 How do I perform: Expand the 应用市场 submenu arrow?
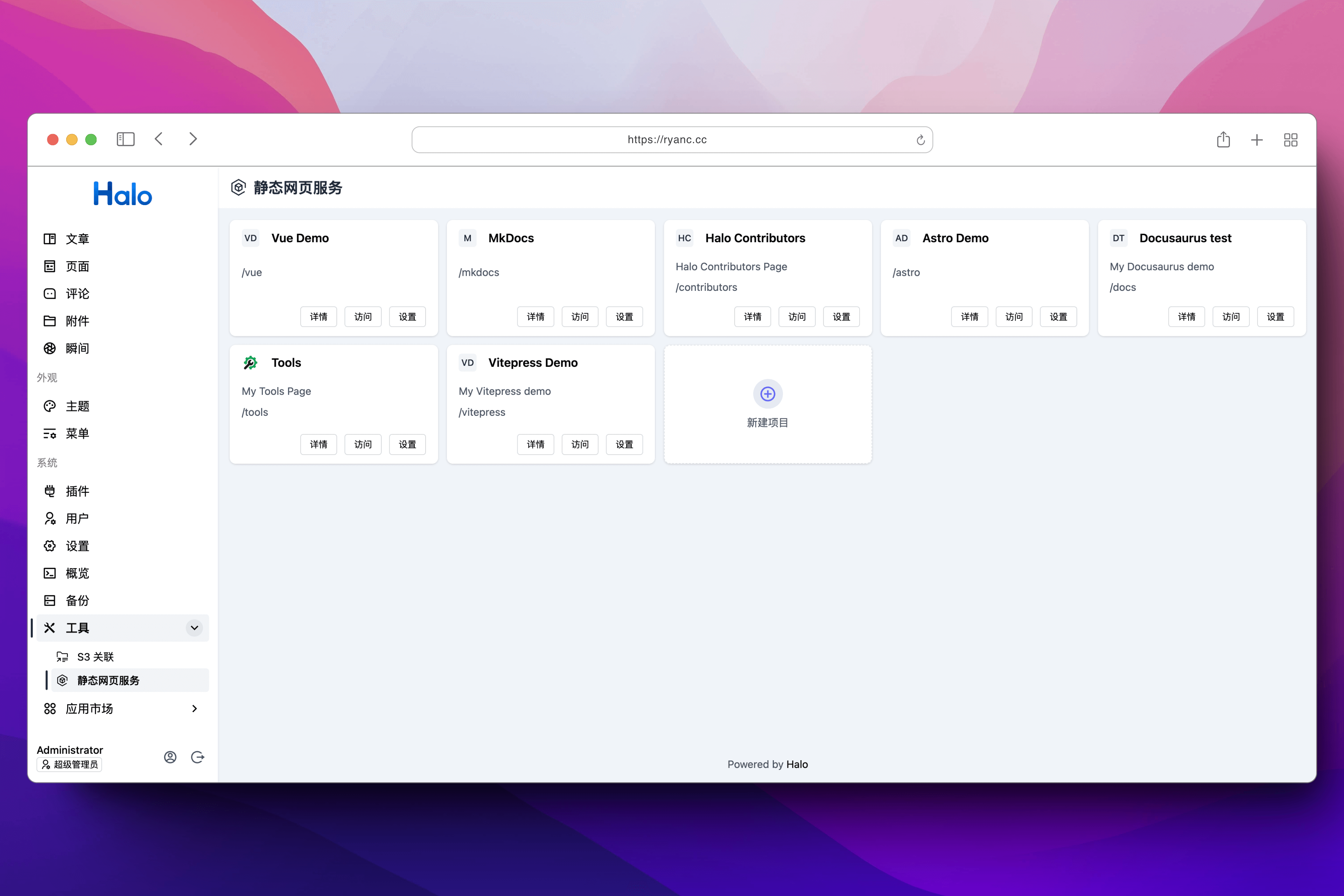click(x=194, y=708)
